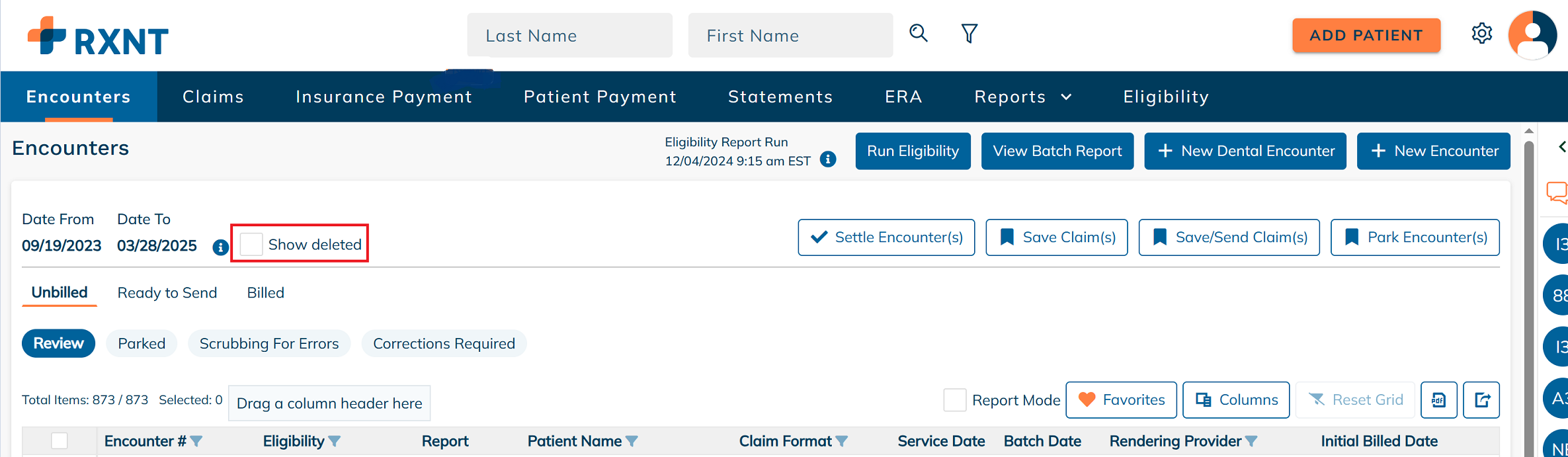Open Encounter # column filter
Viewport: 1568px width, 457px height.
pos(196,441)
